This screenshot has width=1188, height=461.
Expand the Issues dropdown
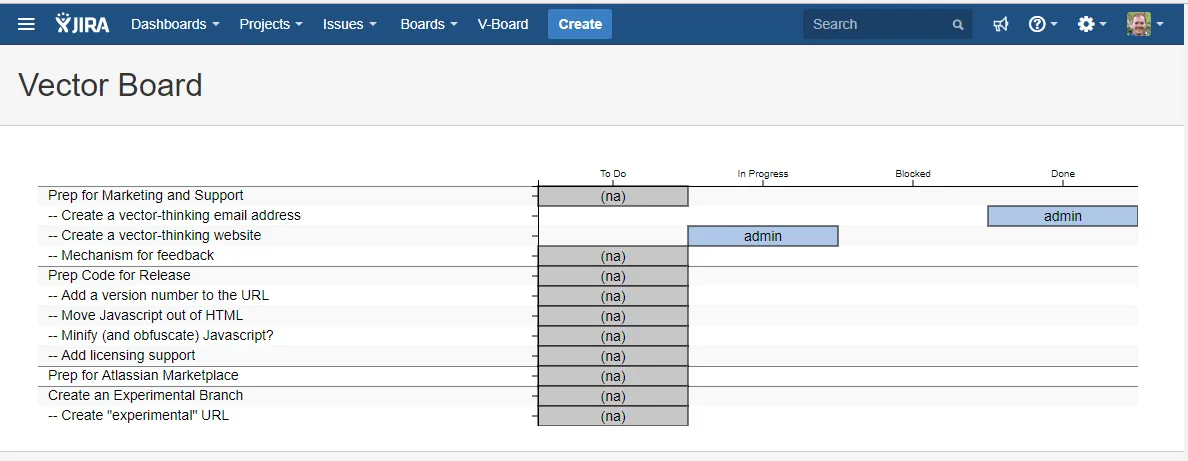pyautogui.click(x=349, y=24)
